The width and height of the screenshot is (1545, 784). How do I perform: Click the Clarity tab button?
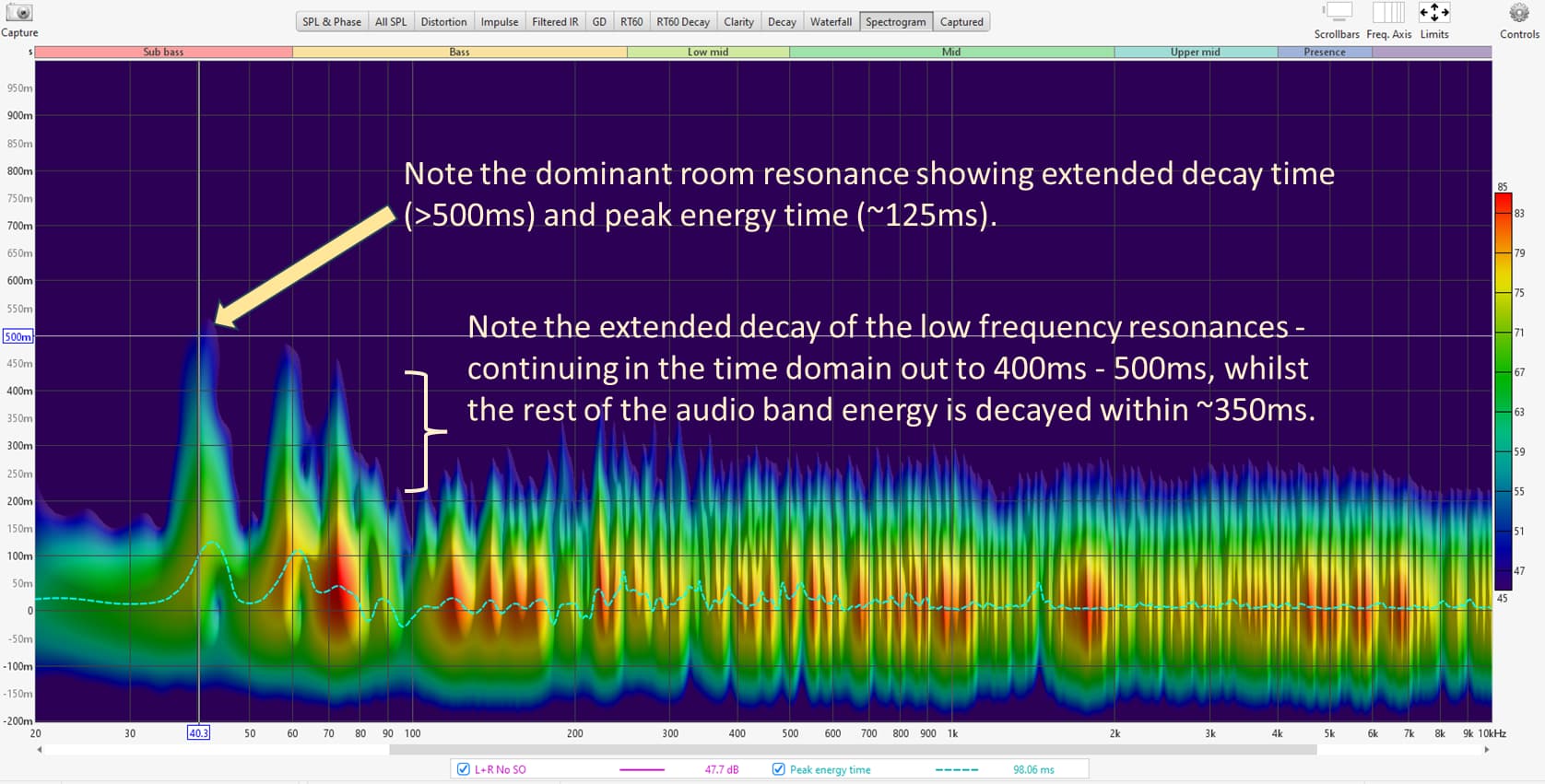pyautogui.click(x=738, y=22)
